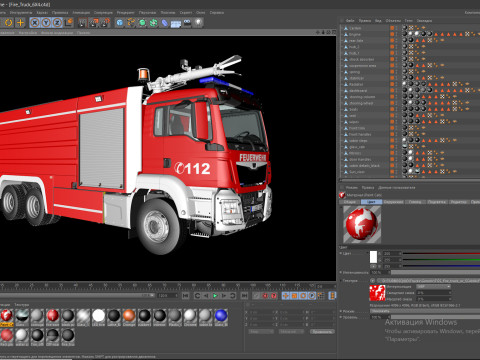Expand the Режим blend mode triangle
The height and width of the screenshot is (360, 480).
(x=341, y=311)
